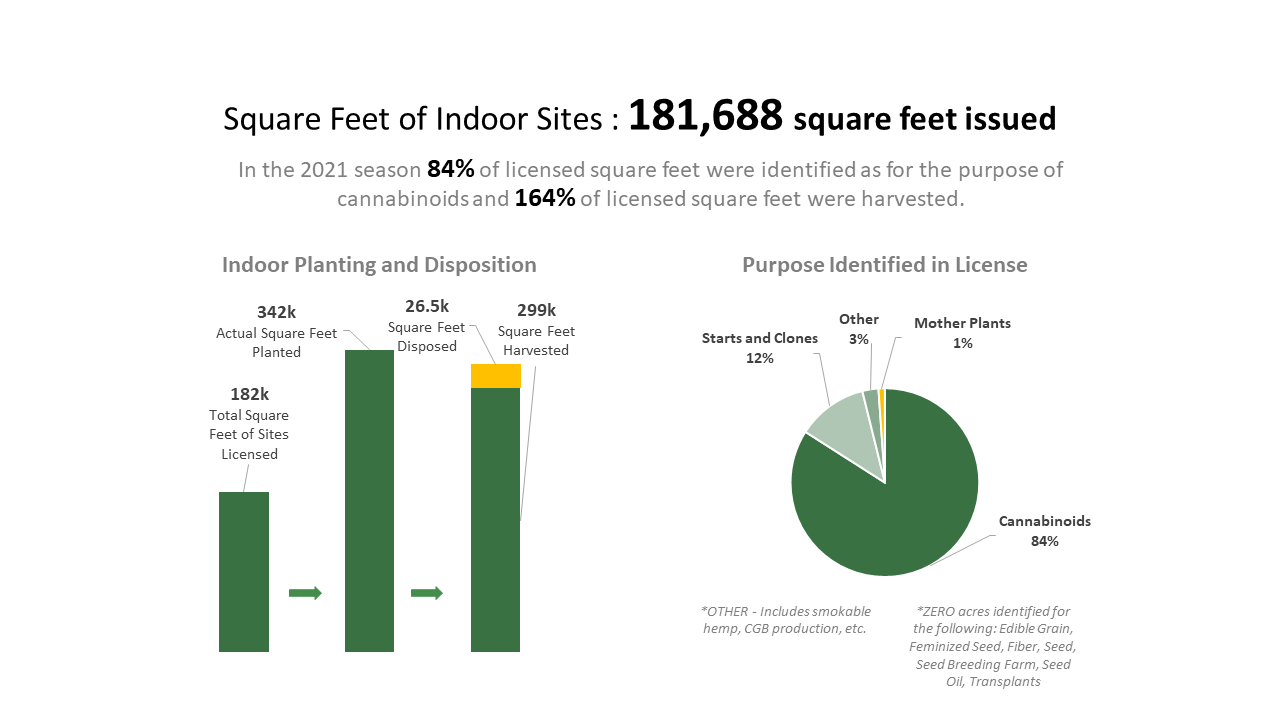
Task: Select the 'Cannabinoids 84%' data label
Action: (x=1044, y=531)
